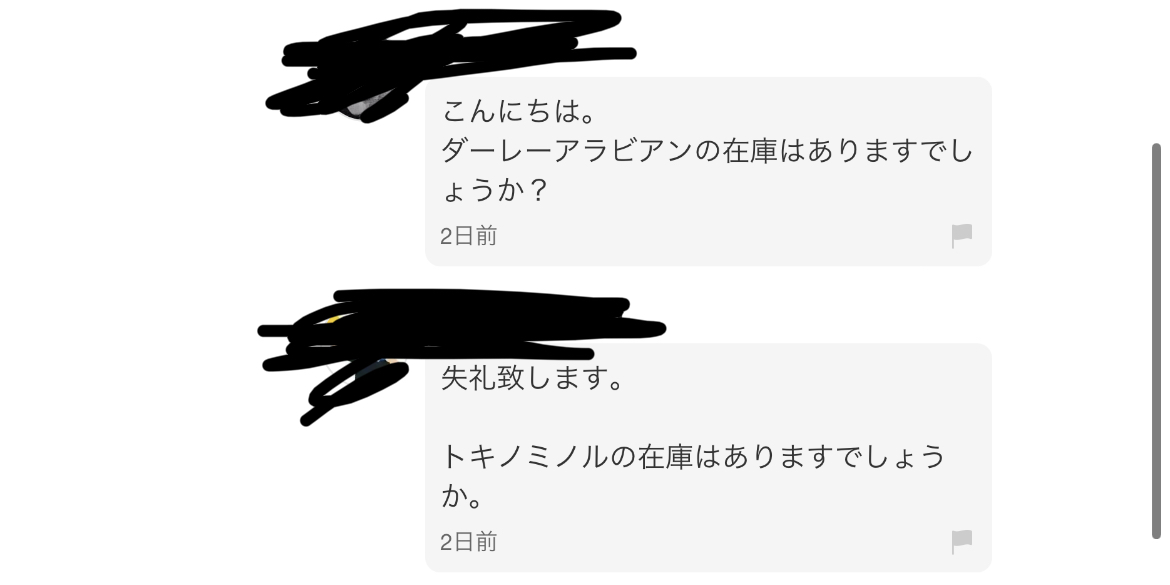Image resolution: width=1170 pixels, height=585 pixels.
Task: Click the ダーレーアラビアンの在庫 question line
Action: (x=707, y=151)
